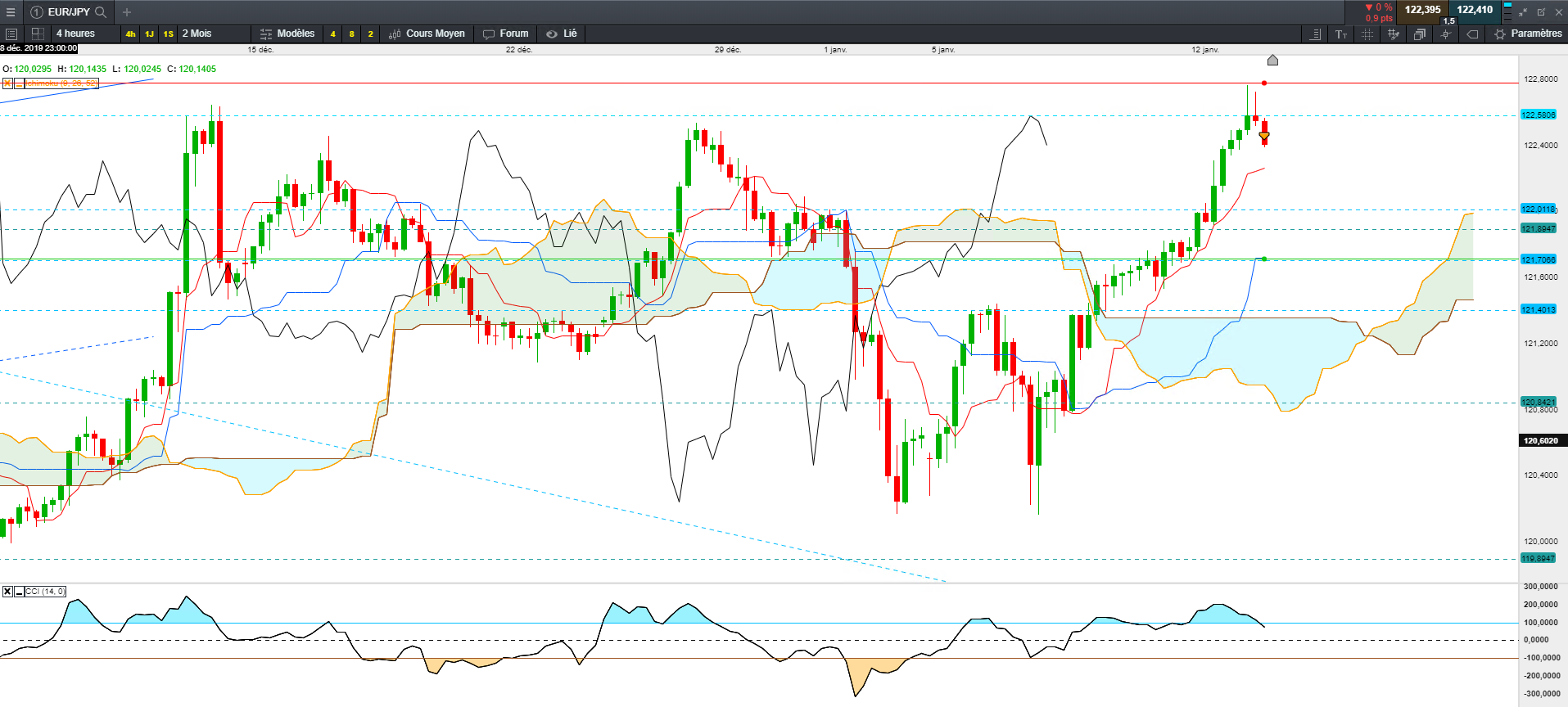The width and height of the screenshot is (1568, 707).
Task: Click the Modèles sliders icon
Action: [266, 34]
